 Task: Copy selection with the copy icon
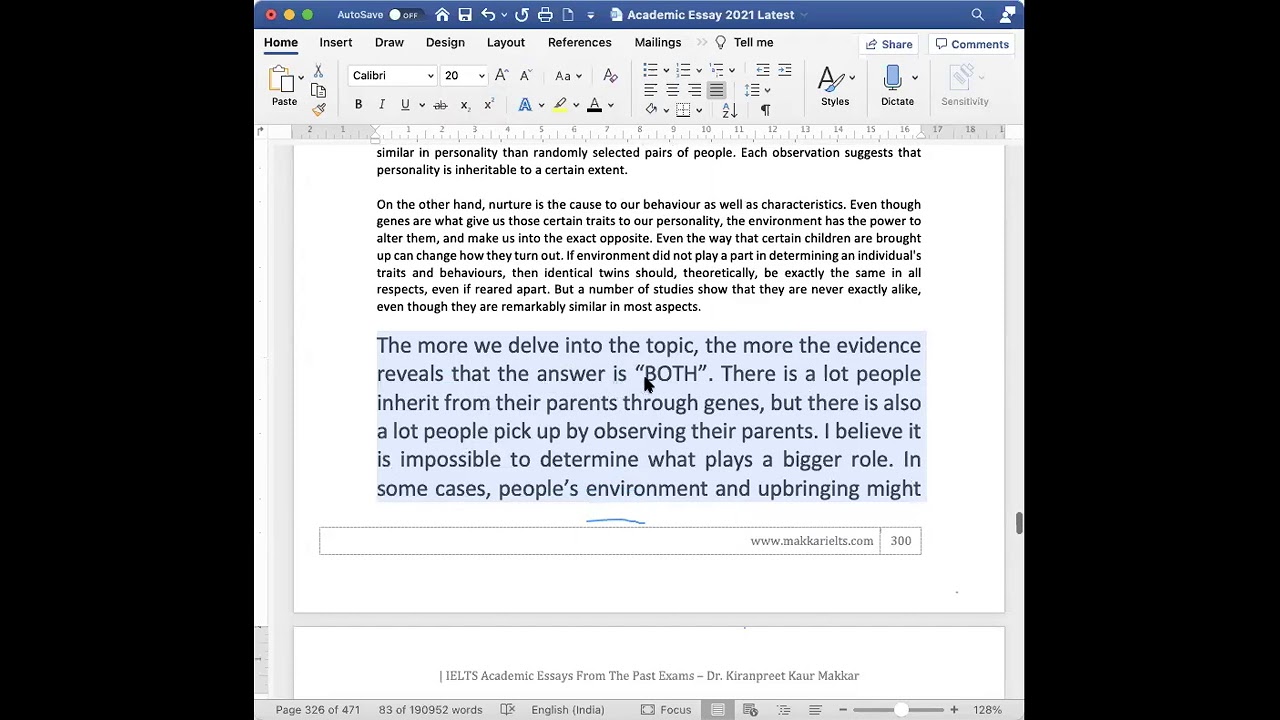point(318,91)
